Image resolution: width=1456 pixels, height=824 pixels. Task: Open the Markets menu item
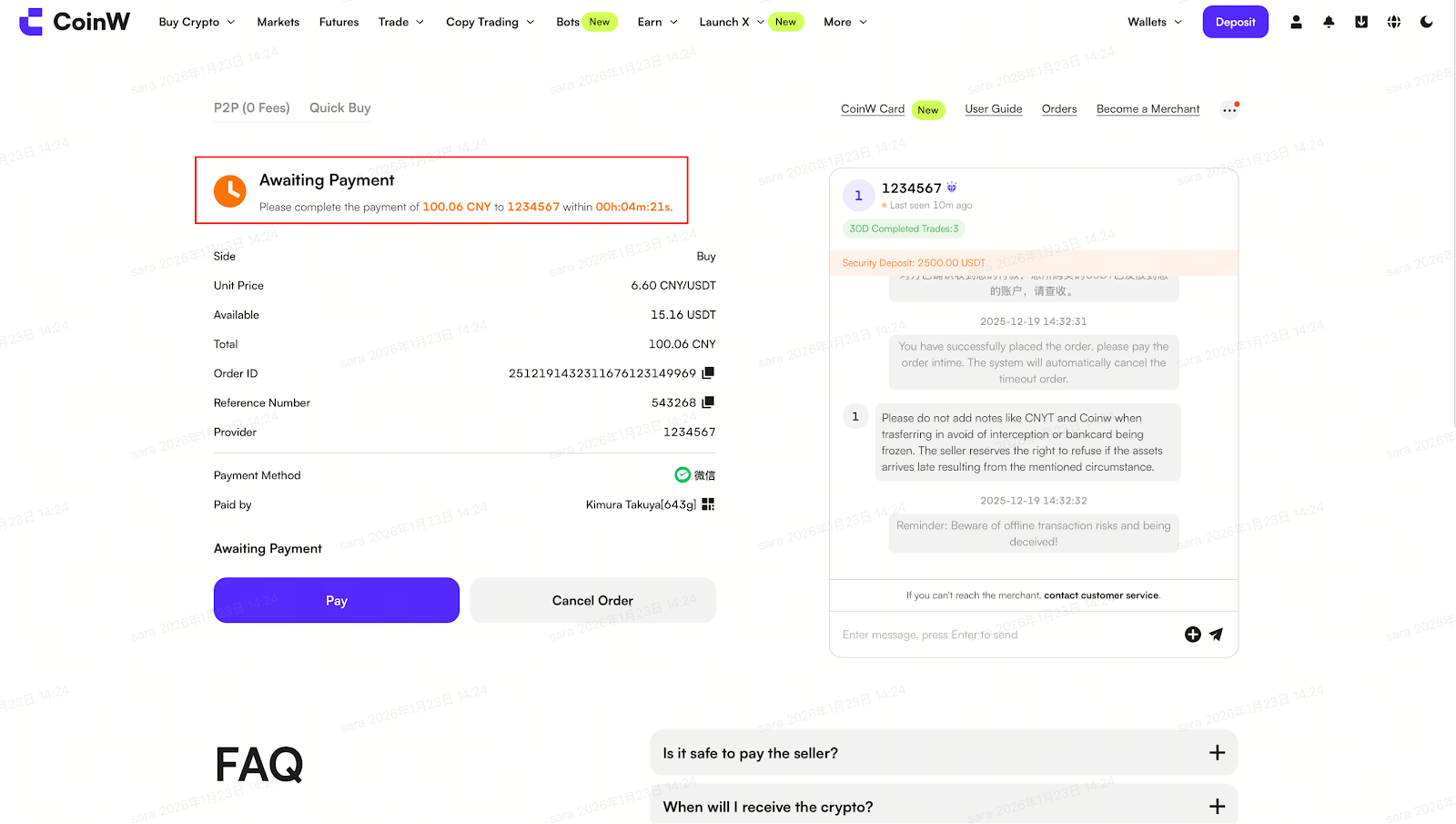coord(278,22)
